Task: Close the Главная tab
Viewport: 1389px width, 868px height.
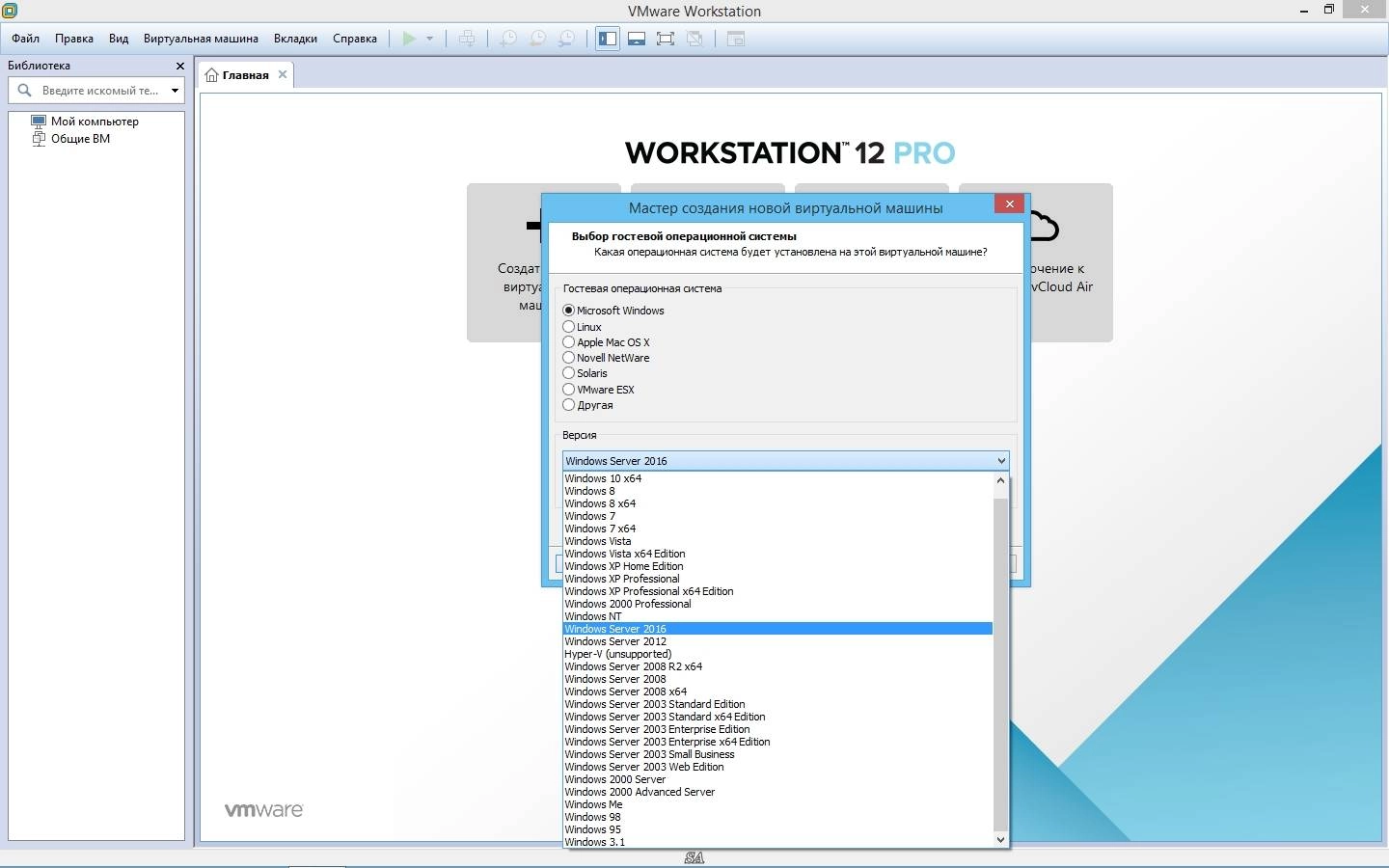Action: click(283, 74)
